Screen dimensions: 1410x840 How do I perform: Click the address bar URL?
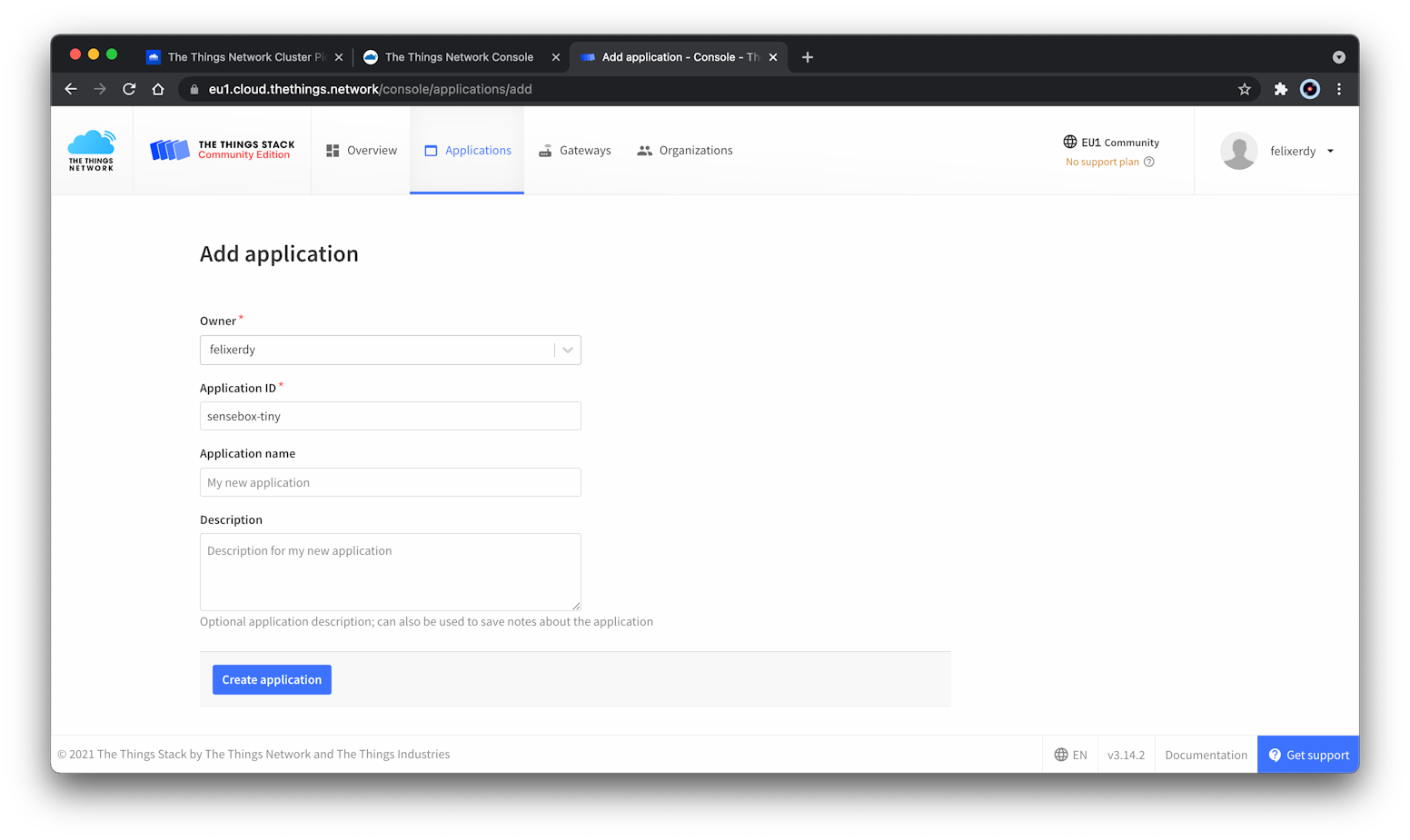click(370, 89)
